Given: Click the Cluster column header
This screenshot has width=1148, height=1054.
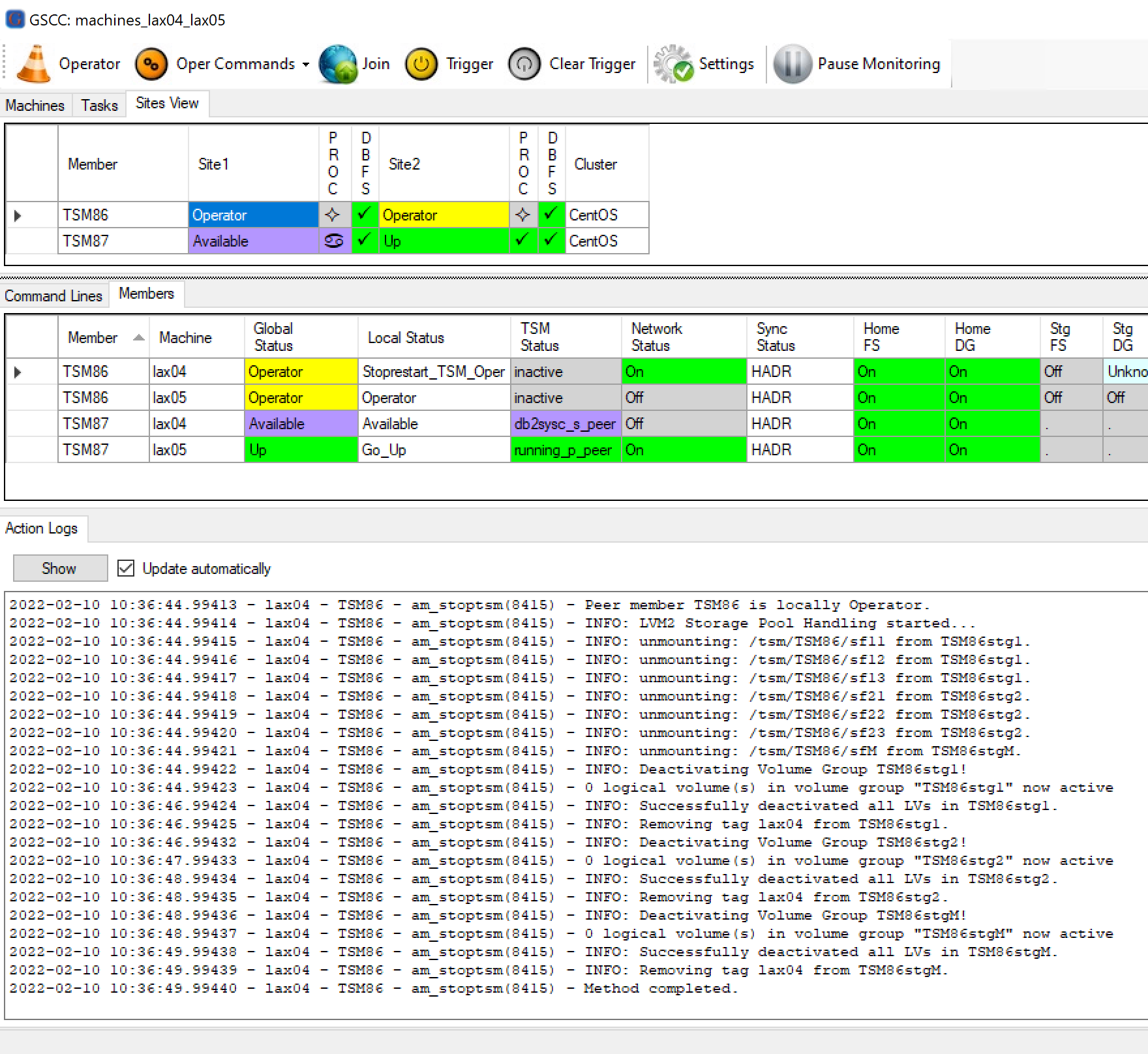Looking at the screenshot, I should pyautogui.click(x=607, y=164).
